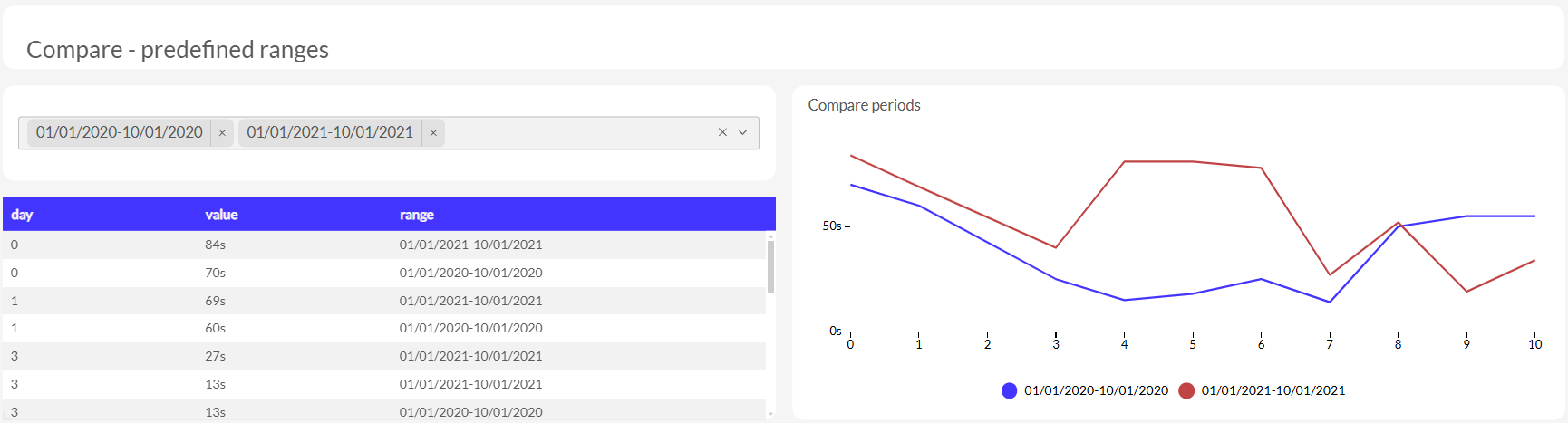Click the red legend color dot
1568x423 pixels.
point(1186,390)
